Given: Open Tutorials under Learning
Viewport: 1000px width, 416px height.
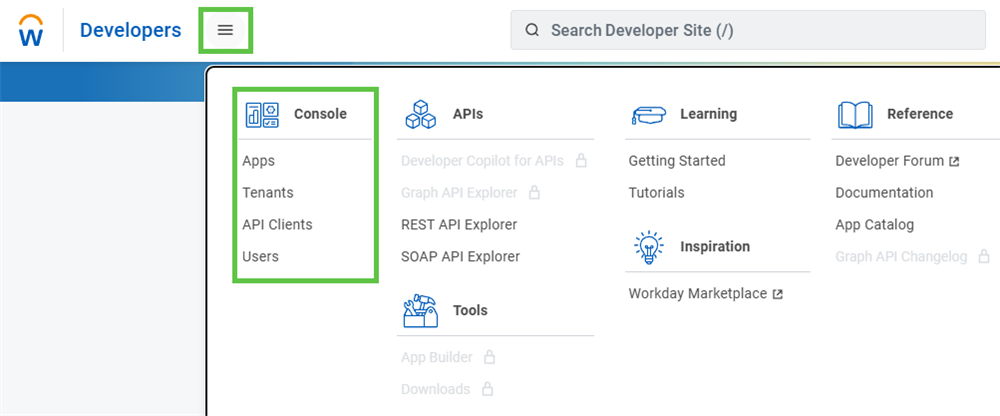Looking at the screenshot, I should (x=657, y=193).
